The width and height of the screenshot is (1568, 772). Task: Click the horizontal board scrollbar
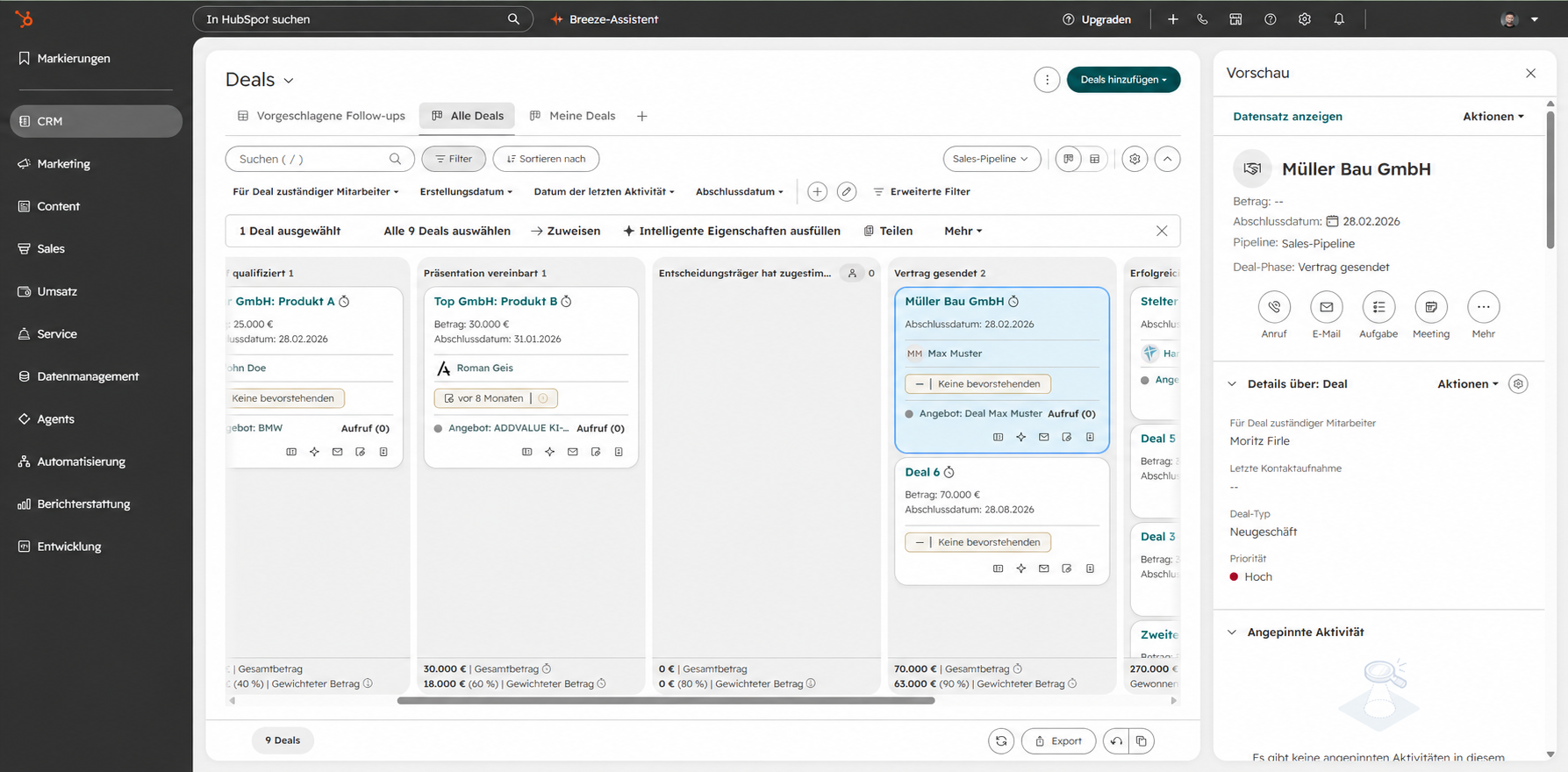(x=666, y=701)
